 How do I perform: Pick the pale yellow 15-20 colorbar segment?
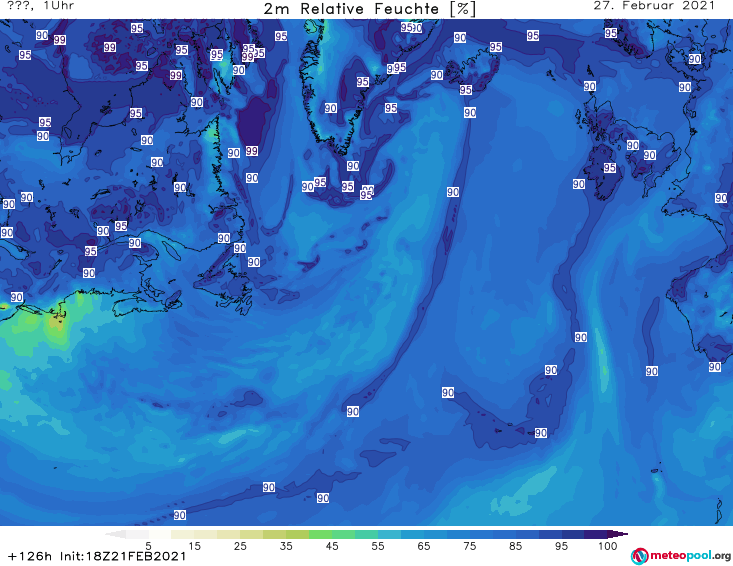pos(206,534)
